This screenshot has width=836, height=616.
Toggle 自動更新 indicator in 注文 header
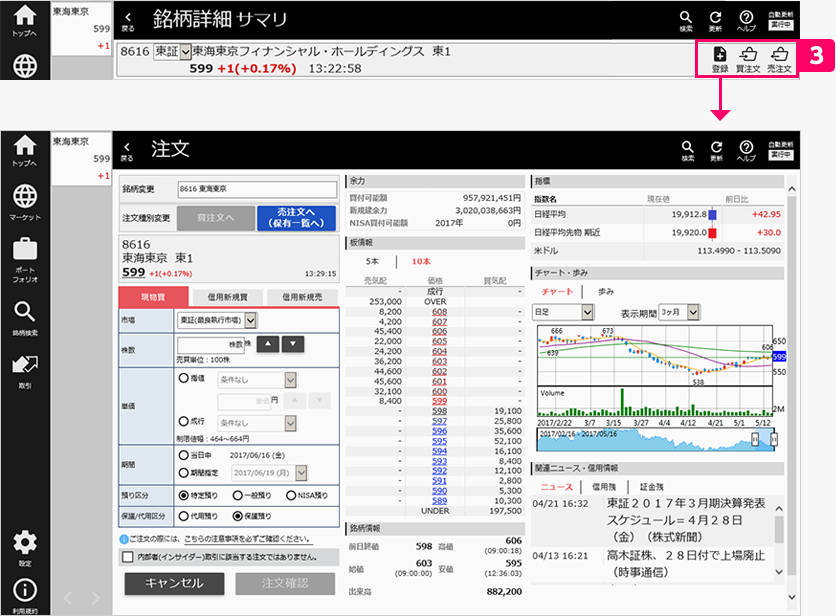781,151
